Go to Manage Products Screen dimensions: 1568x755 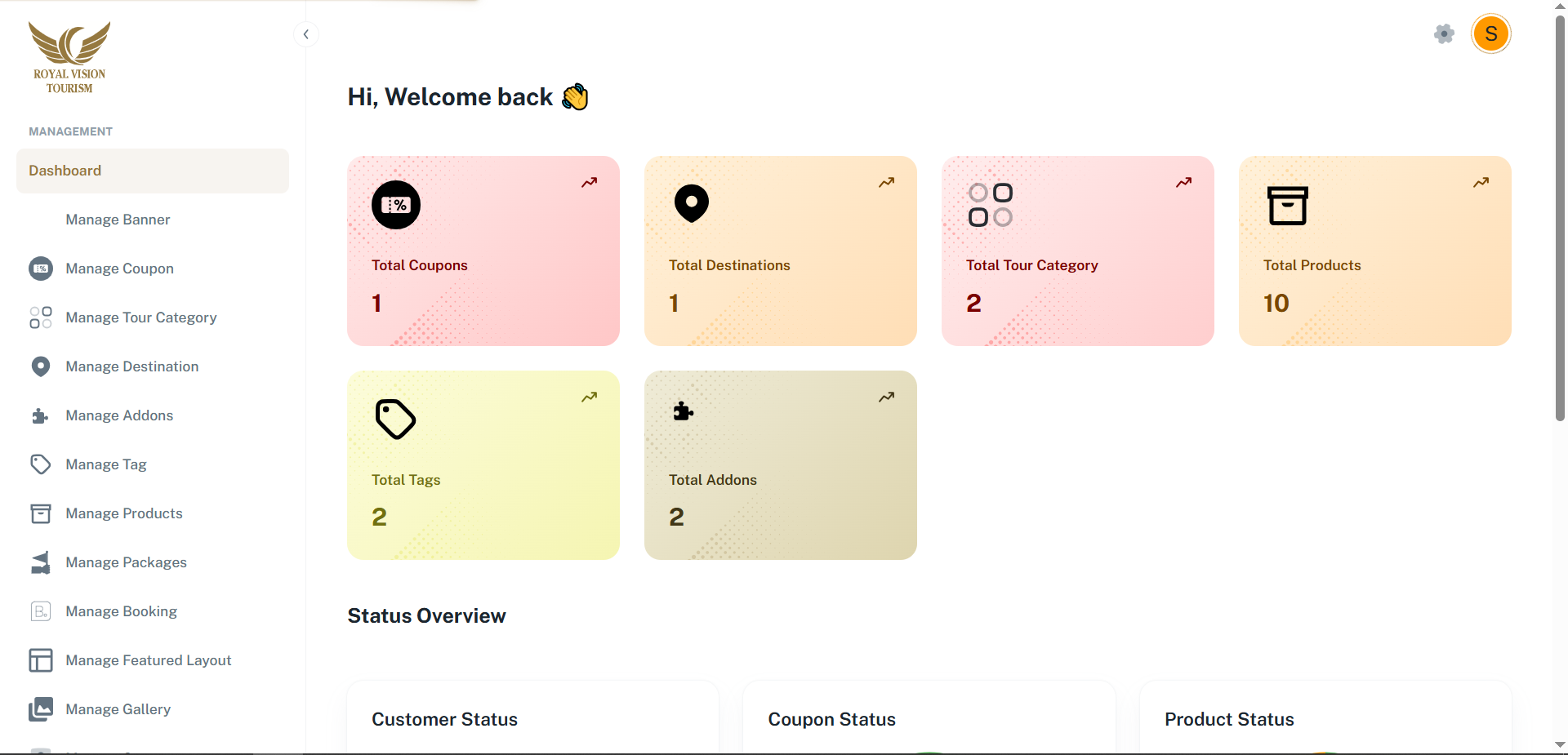(124, 513)
